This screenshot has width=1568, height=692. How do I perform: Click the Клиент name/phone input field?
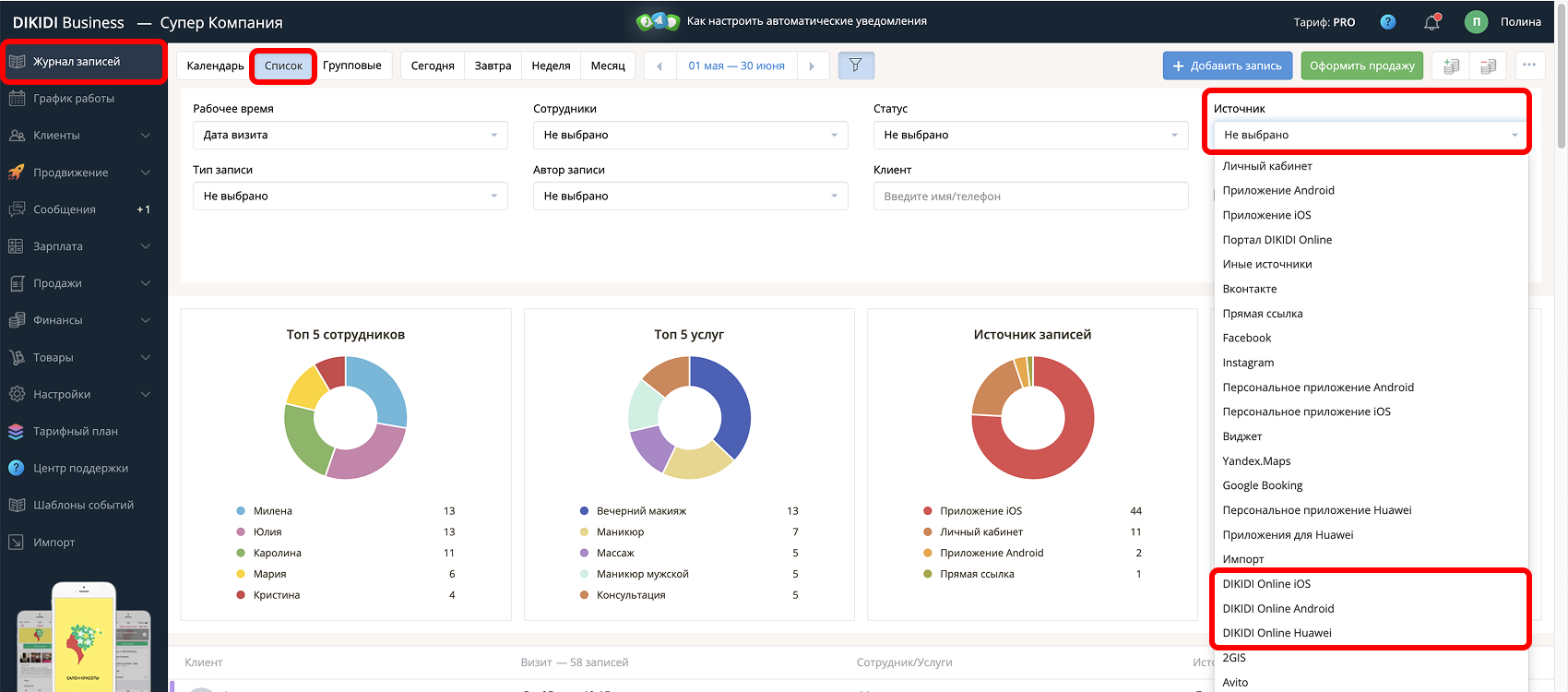(x=1030, y=197)
